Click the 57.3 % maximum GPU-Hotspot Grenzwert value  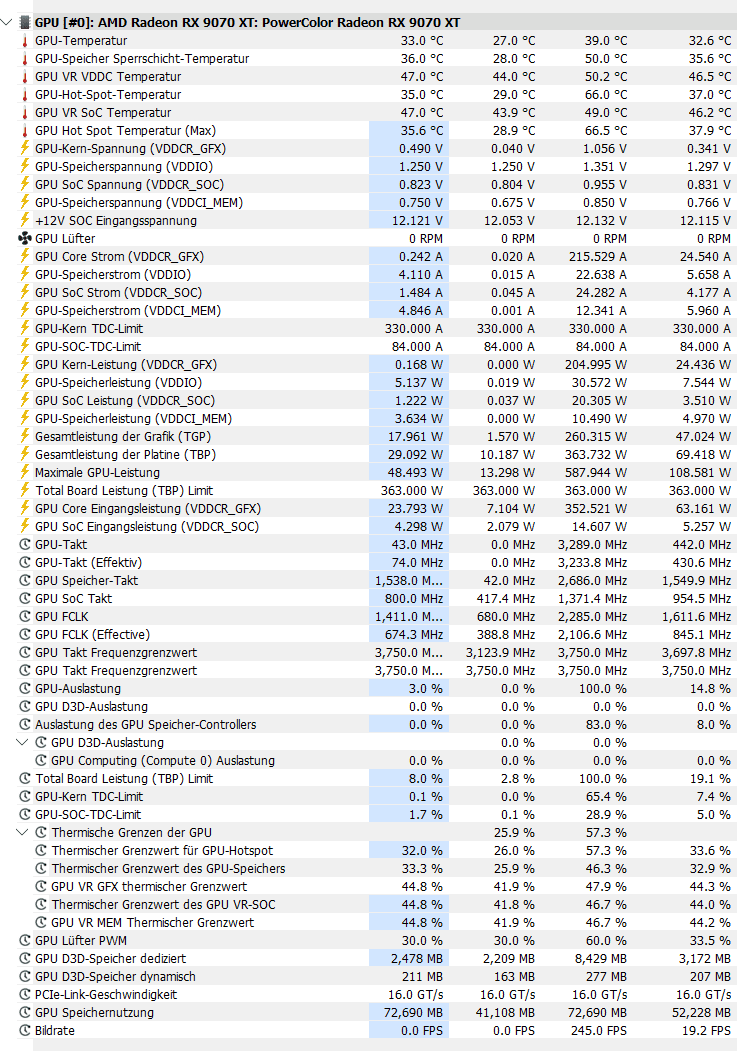(x=607, y=851)
